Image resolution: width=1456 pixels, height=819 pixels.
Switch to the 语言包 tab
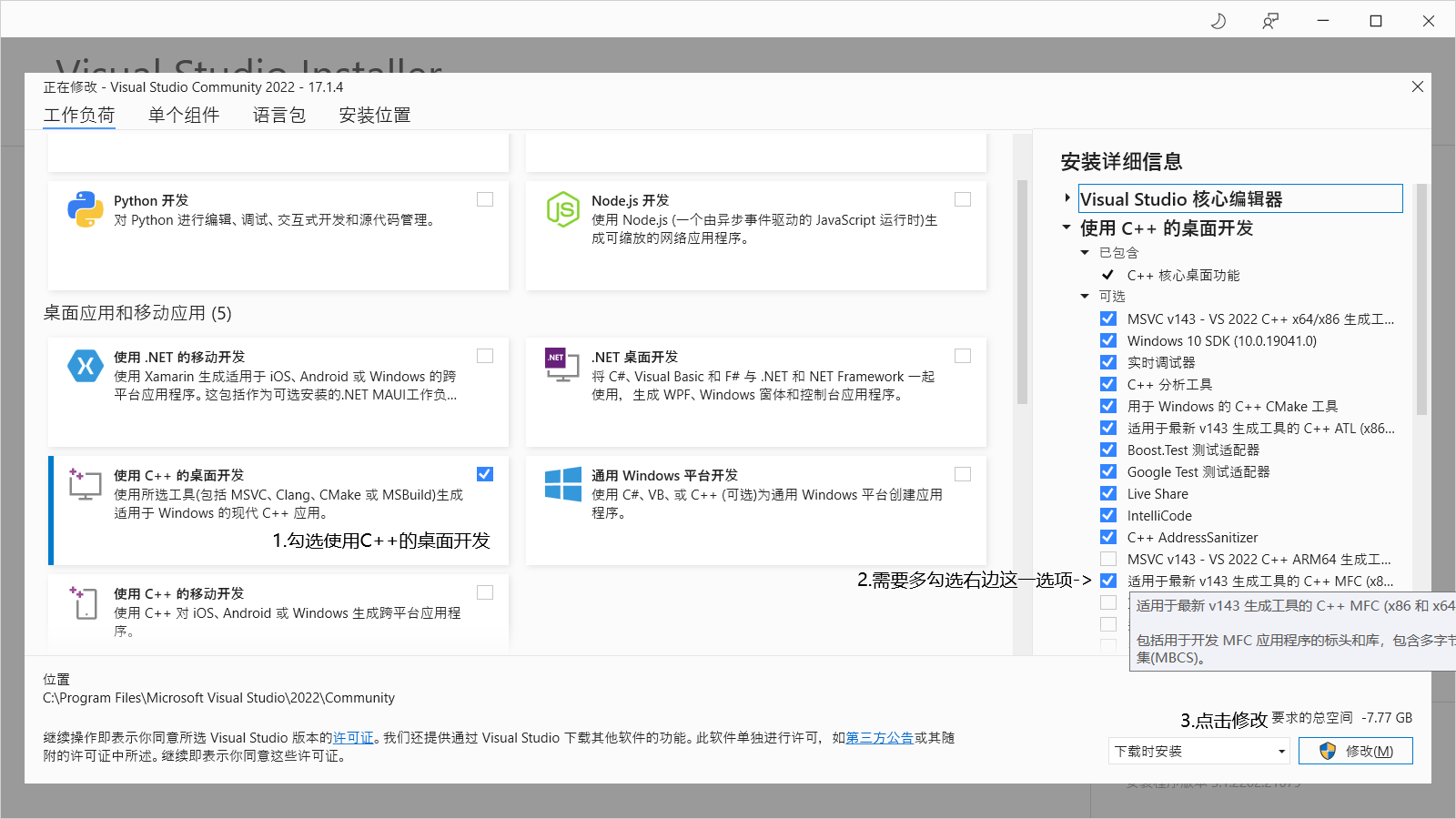[279, 116]
